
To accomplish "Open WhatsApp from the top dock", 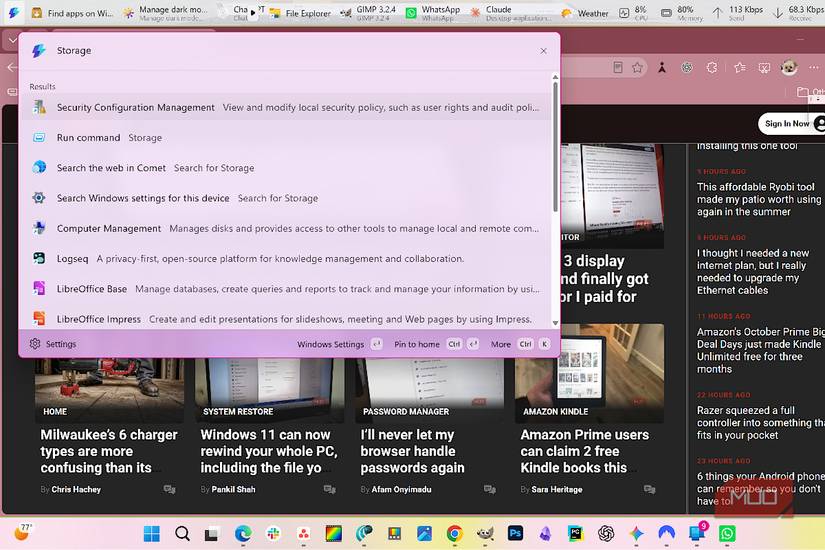I will pyautogui.click(x=432, y=13).
